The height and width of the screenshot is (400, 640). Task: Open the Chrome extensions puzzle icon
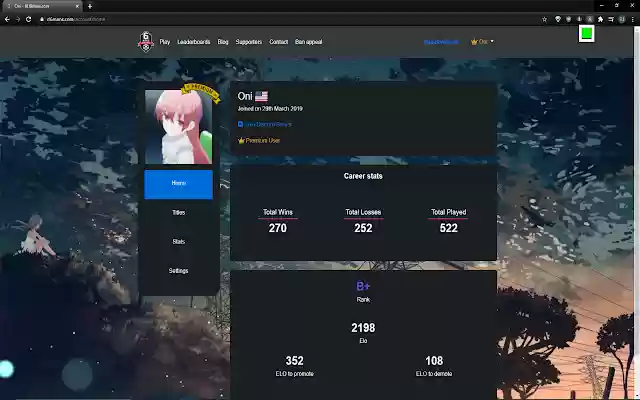(x=600, y=19)
